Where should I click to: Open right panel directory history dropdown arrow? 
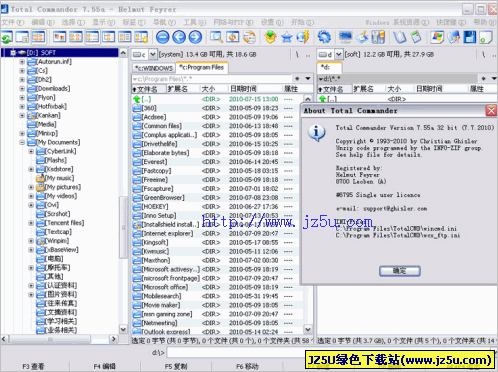[x=494, y=79]
